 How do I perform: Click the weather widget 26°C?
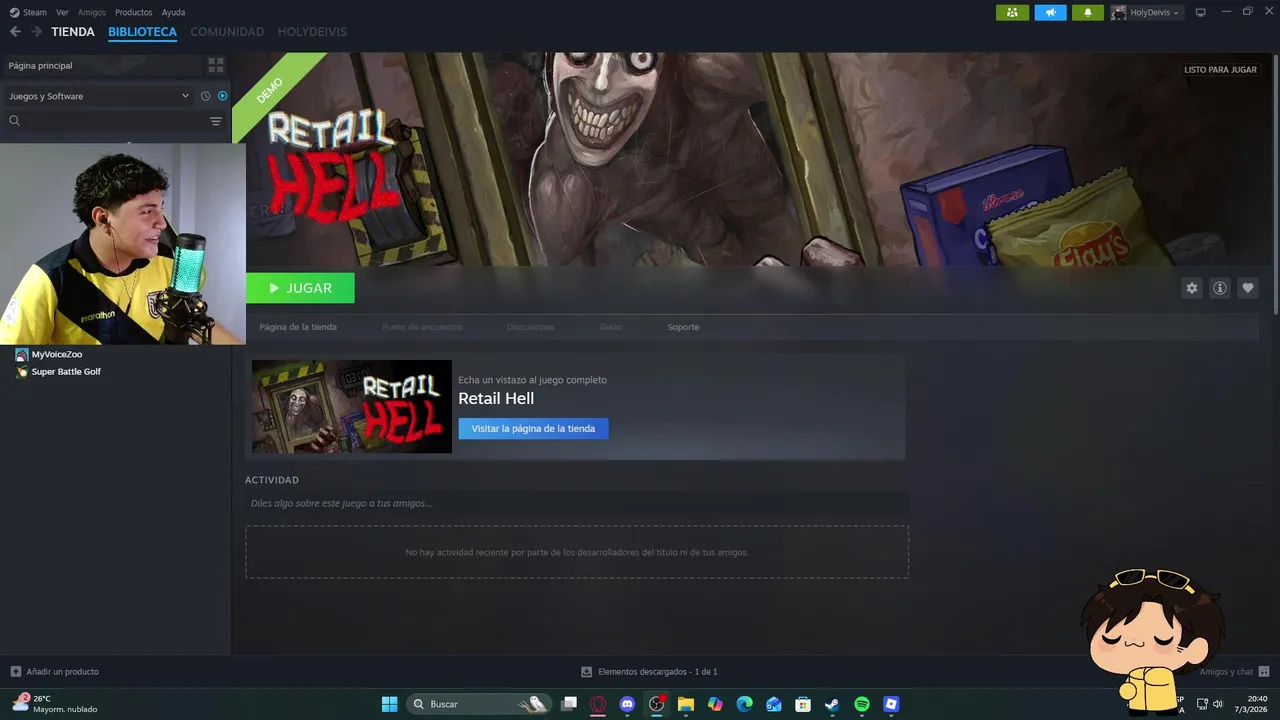55,704
